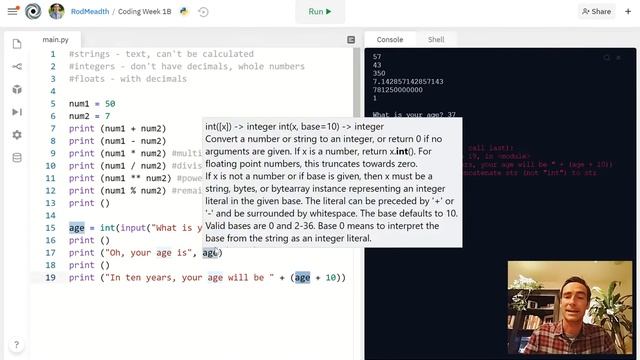Open the history icon
This screenshot has width=640, height=360.
203,12
